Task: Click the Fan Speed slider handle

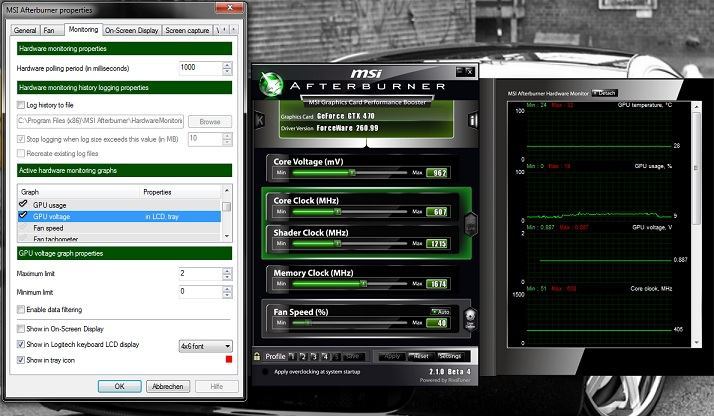Action: point(308,323)
